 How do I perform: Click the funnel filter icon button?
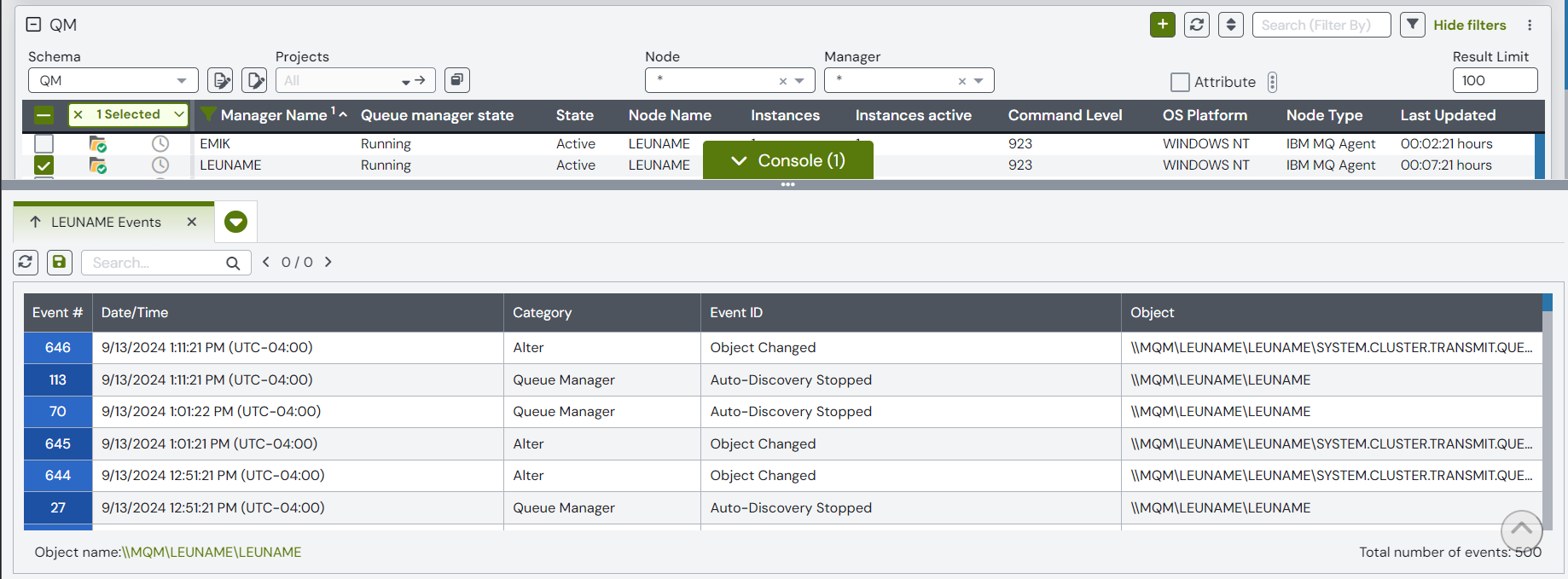[1413, 25]
